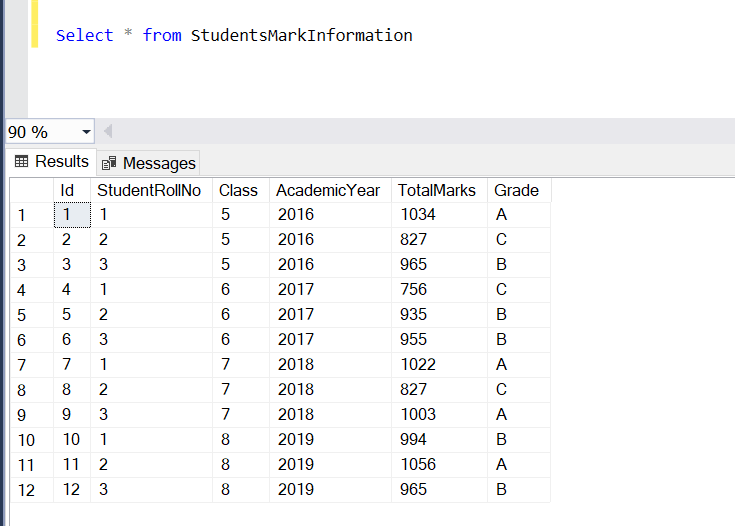The image size is (735, 526).
Task: Click the Grade column header
Action: pyautogui.click(x=516, y=190)
